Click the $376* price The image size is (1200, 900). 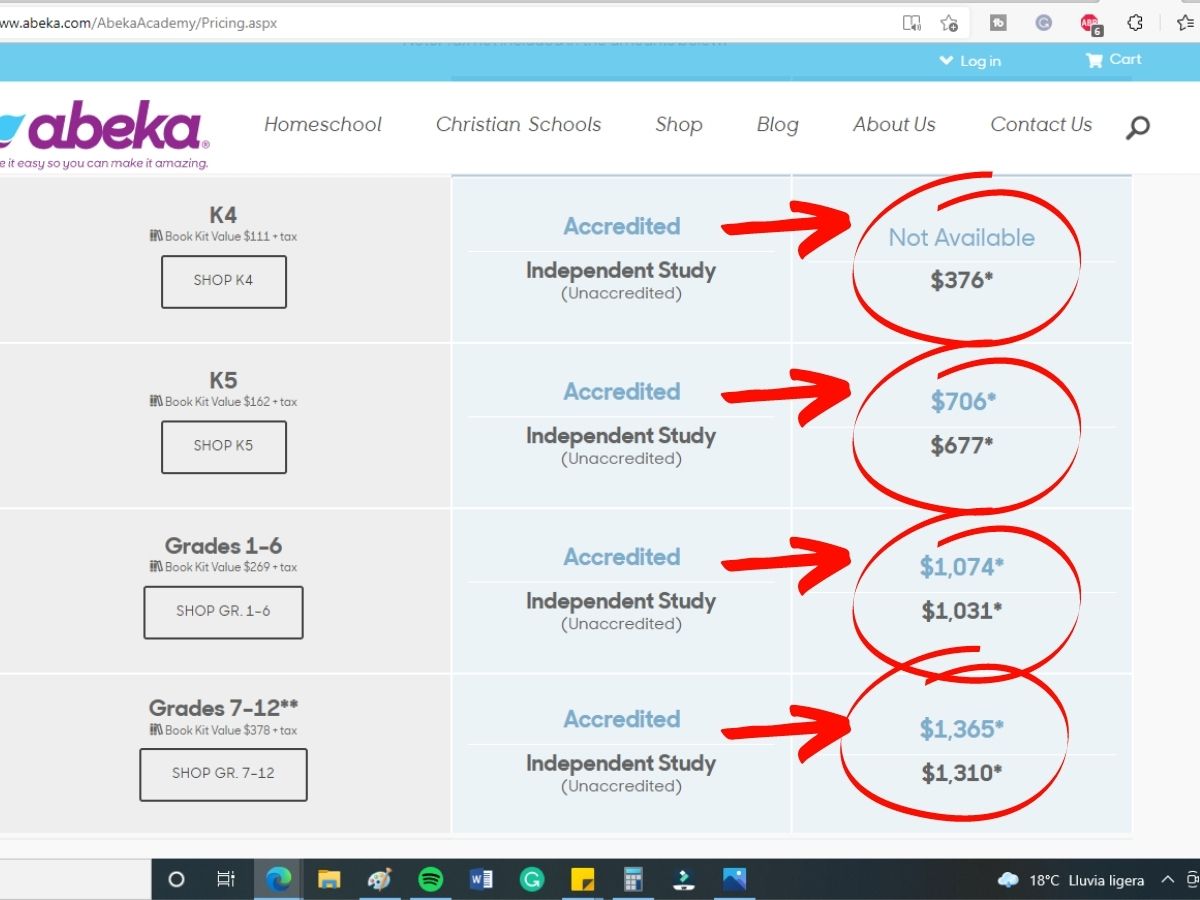click(x=962, y=281)
